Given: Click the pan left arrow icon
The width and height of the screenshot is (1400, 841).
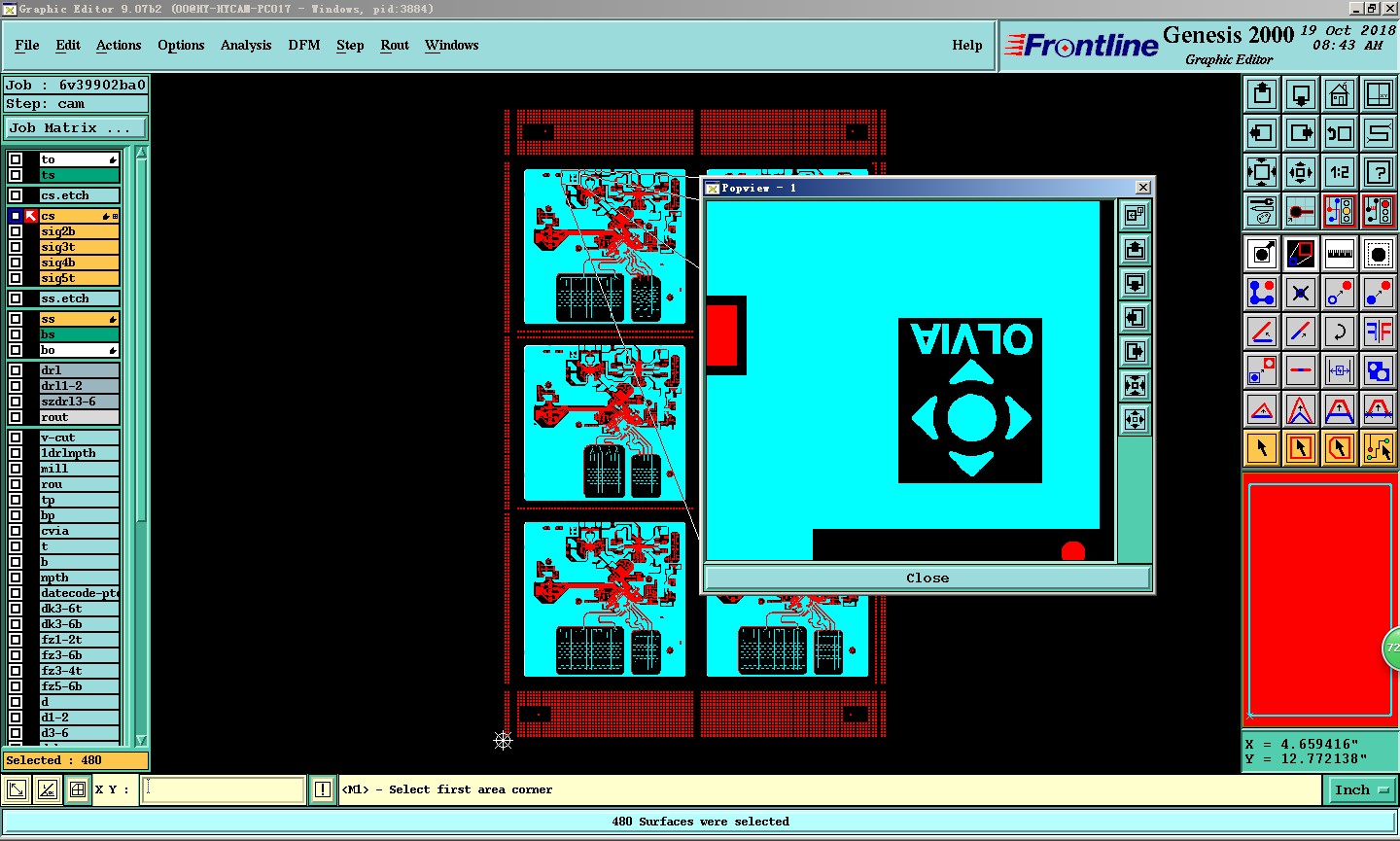Looking at the screenshot, I should click(x=1262, y=133).
